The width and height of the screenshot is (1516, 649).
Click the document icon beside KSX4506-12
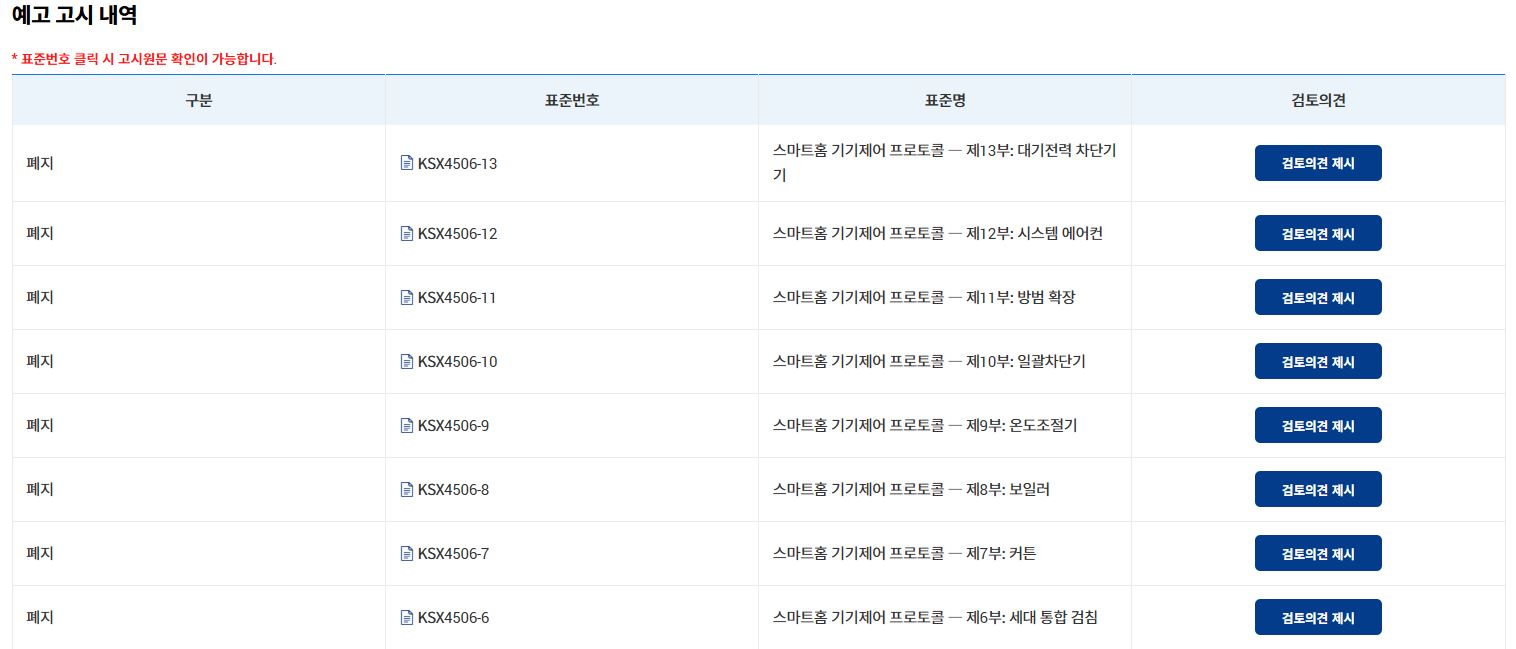point(406,233)
